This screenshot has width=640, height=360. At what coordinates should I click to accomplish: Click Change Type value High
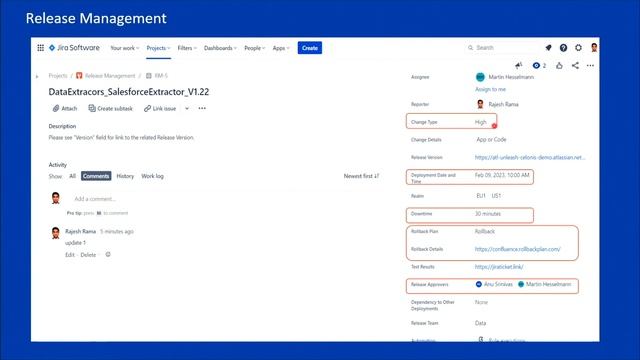click(480, 122)
